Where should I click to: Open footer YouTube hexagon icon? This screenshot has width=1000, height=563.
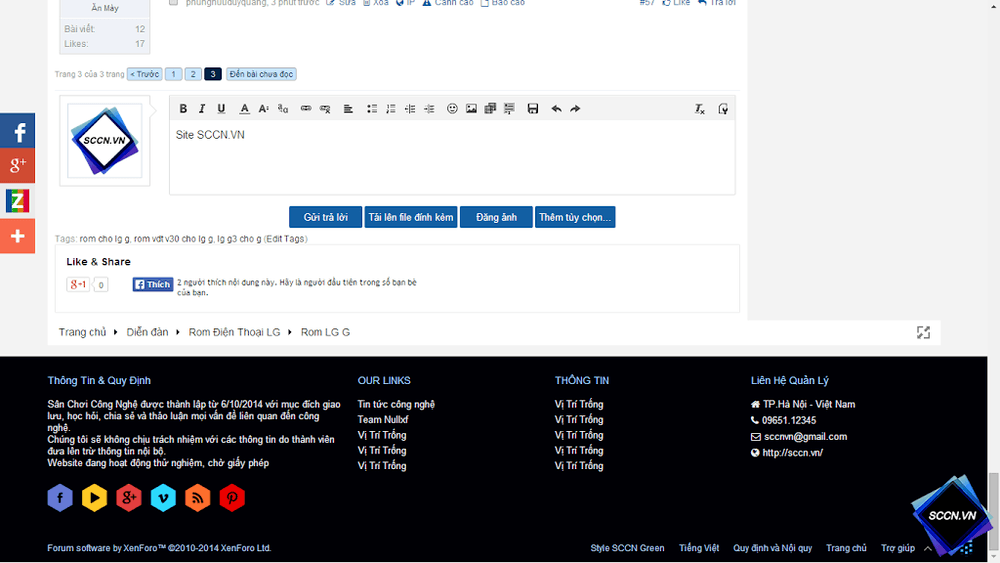(x=94, y=498)
